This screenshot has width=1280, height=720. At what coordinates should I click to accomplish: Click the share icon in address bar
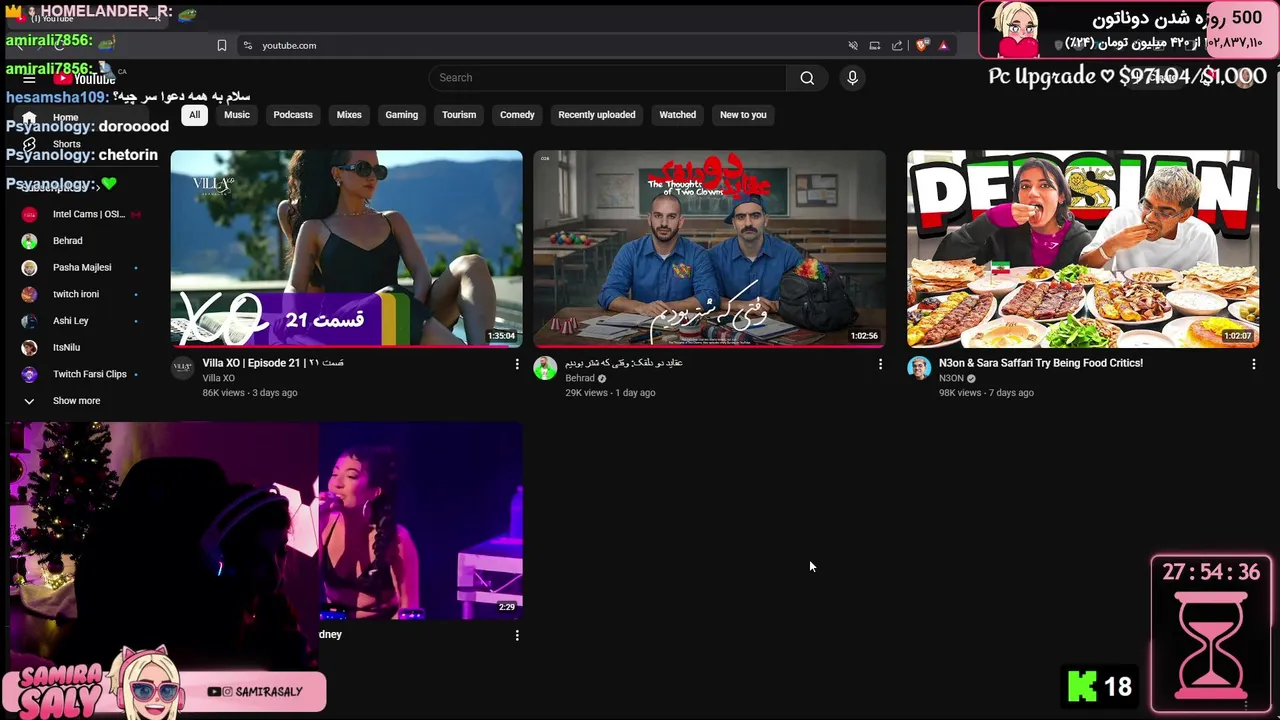(x=897, y=45)
